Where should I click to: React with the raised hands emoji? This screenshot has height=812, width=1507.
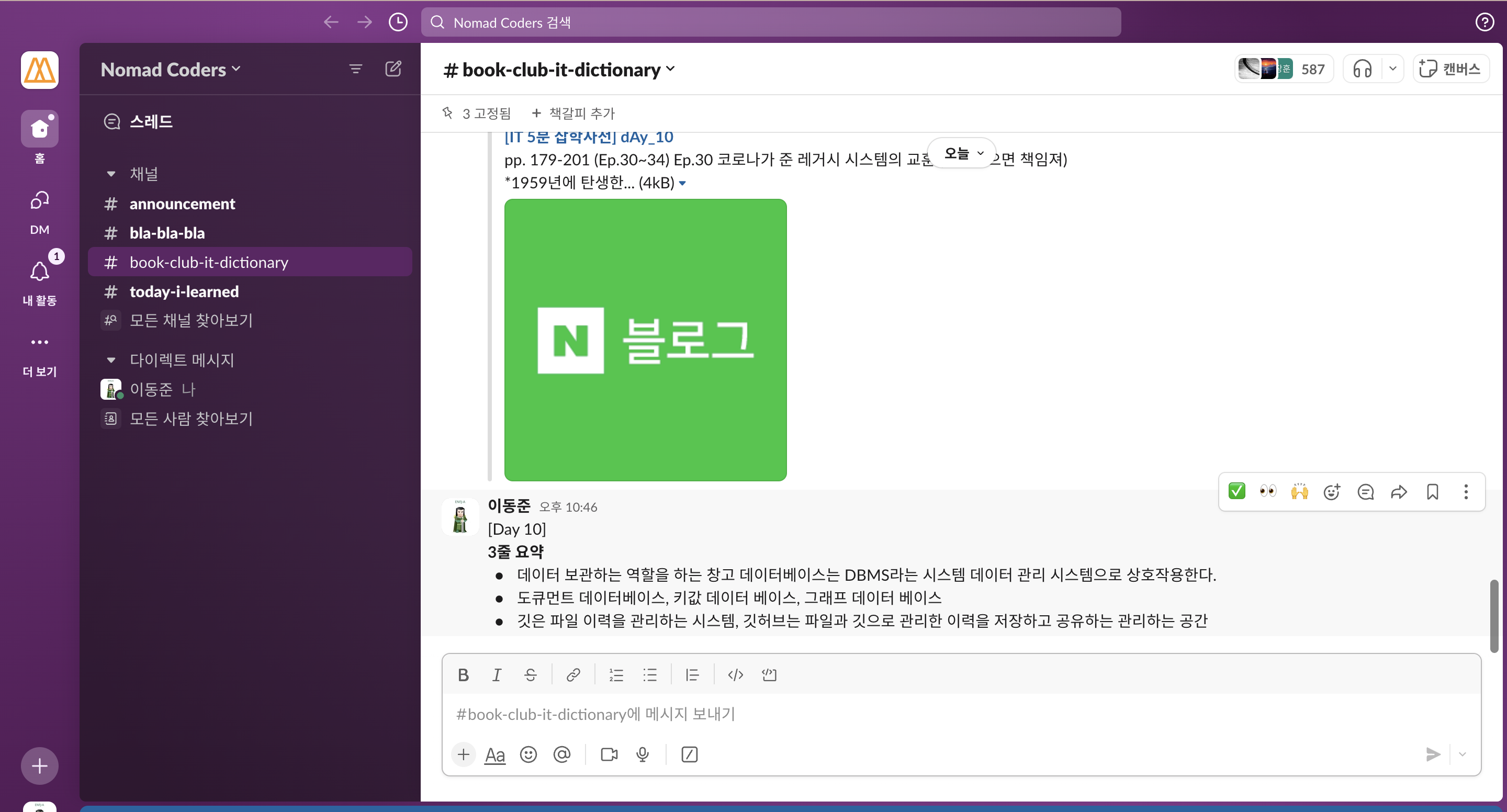click(x=1299, y=491)
